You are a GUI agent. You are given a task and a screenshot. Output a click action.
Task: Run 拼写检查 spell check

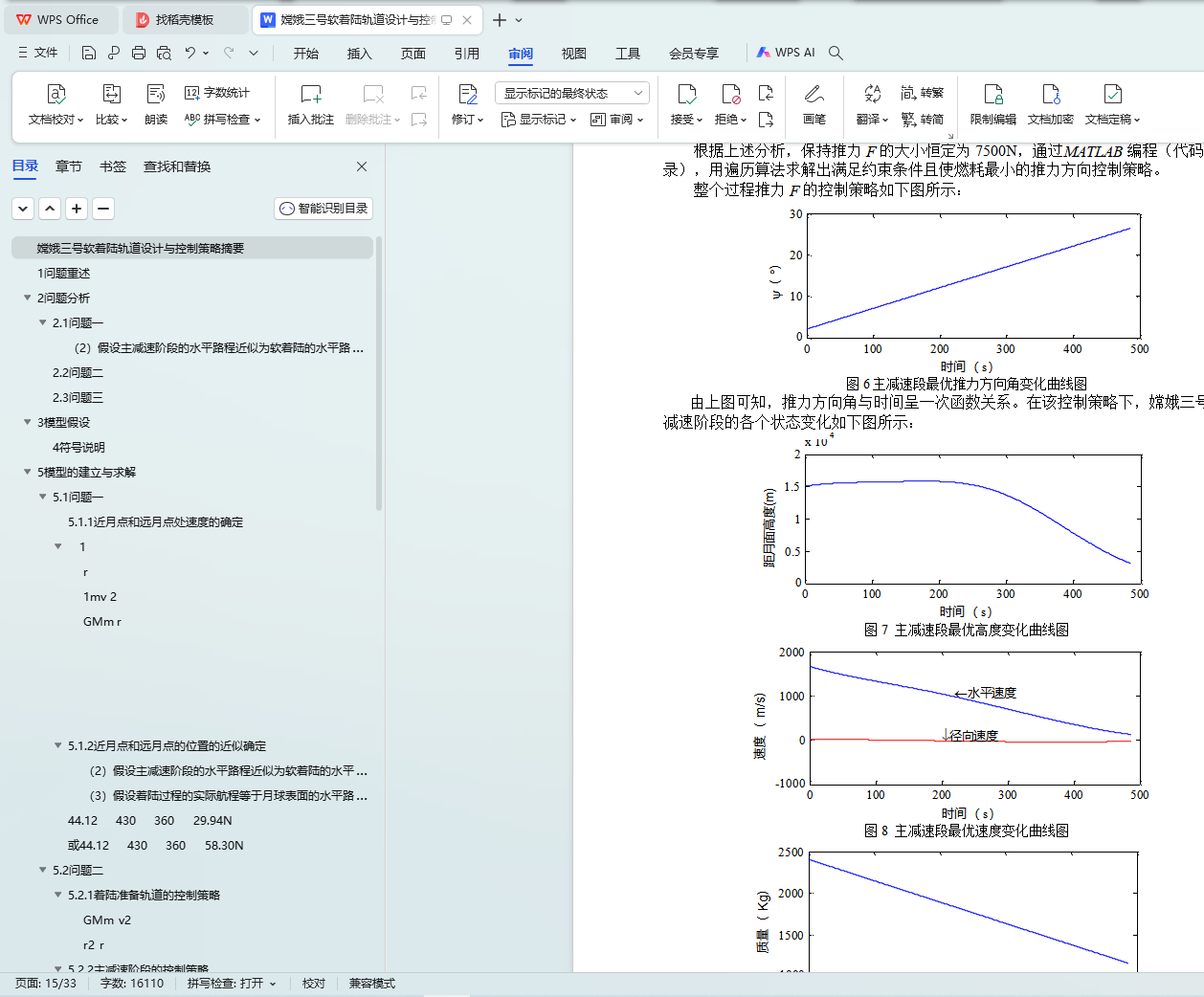(222, 120)
